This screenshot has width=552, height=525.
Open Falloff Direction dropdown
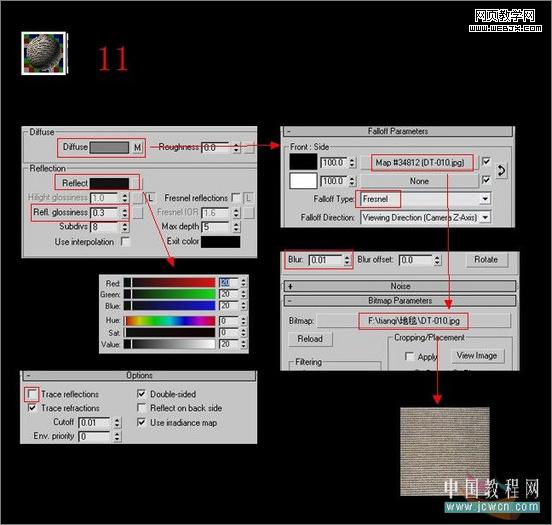485,217
